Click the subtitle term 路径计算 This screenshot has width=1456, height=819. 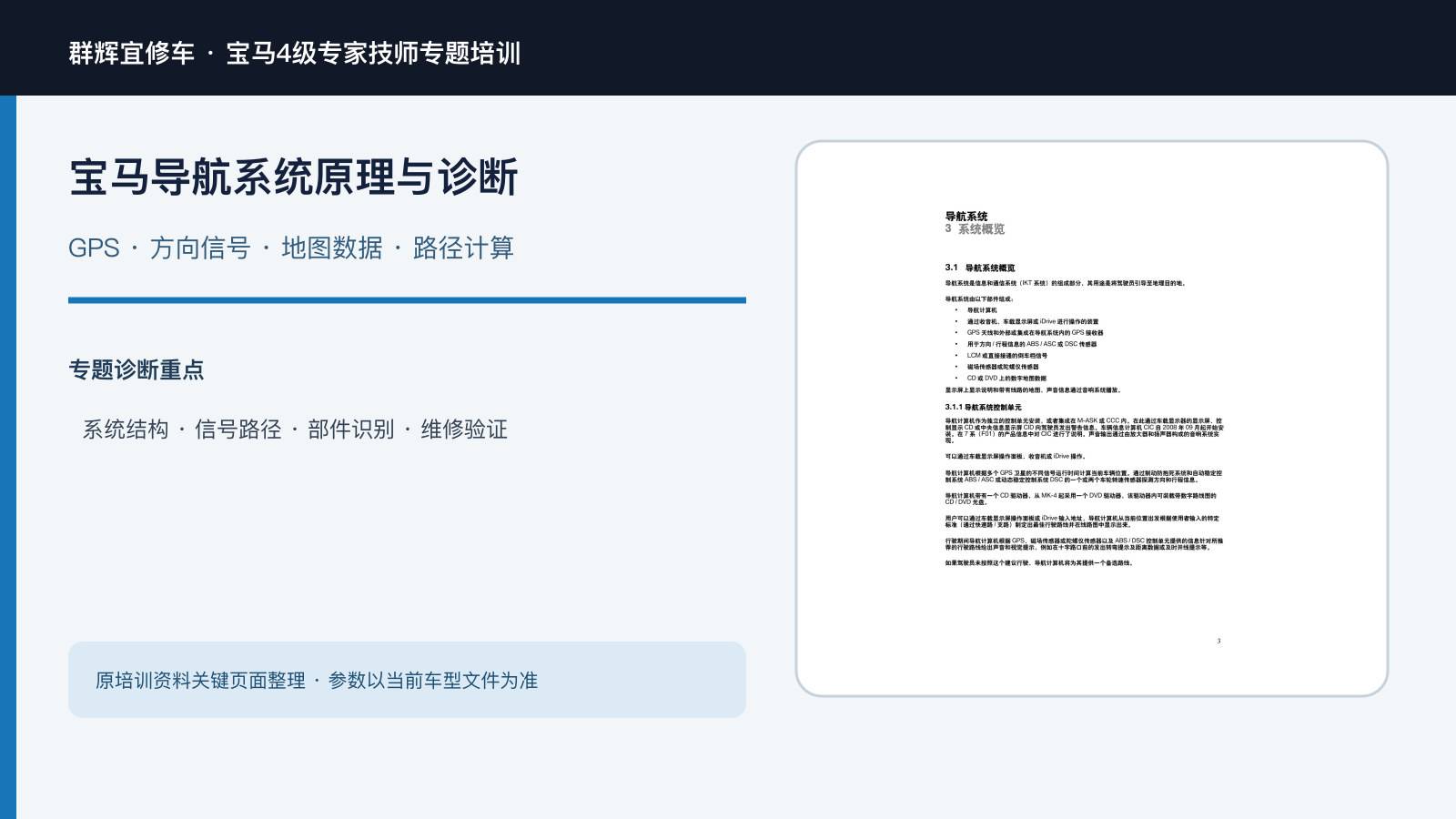463,248
